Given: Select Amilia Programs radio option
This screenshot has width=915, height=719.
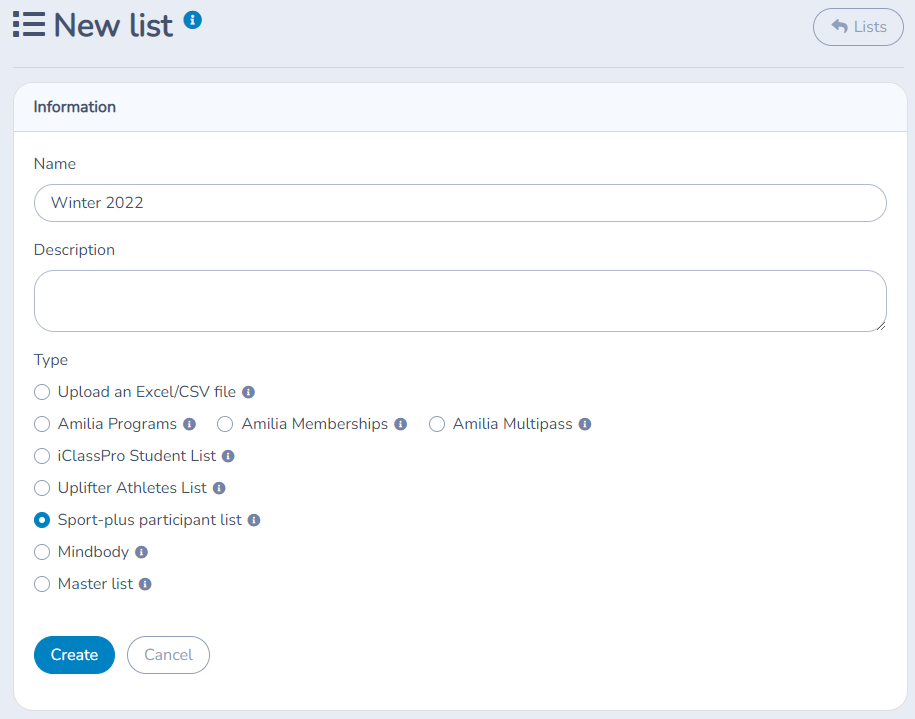Looking at the screenshot, I should [x=42, y=424].
